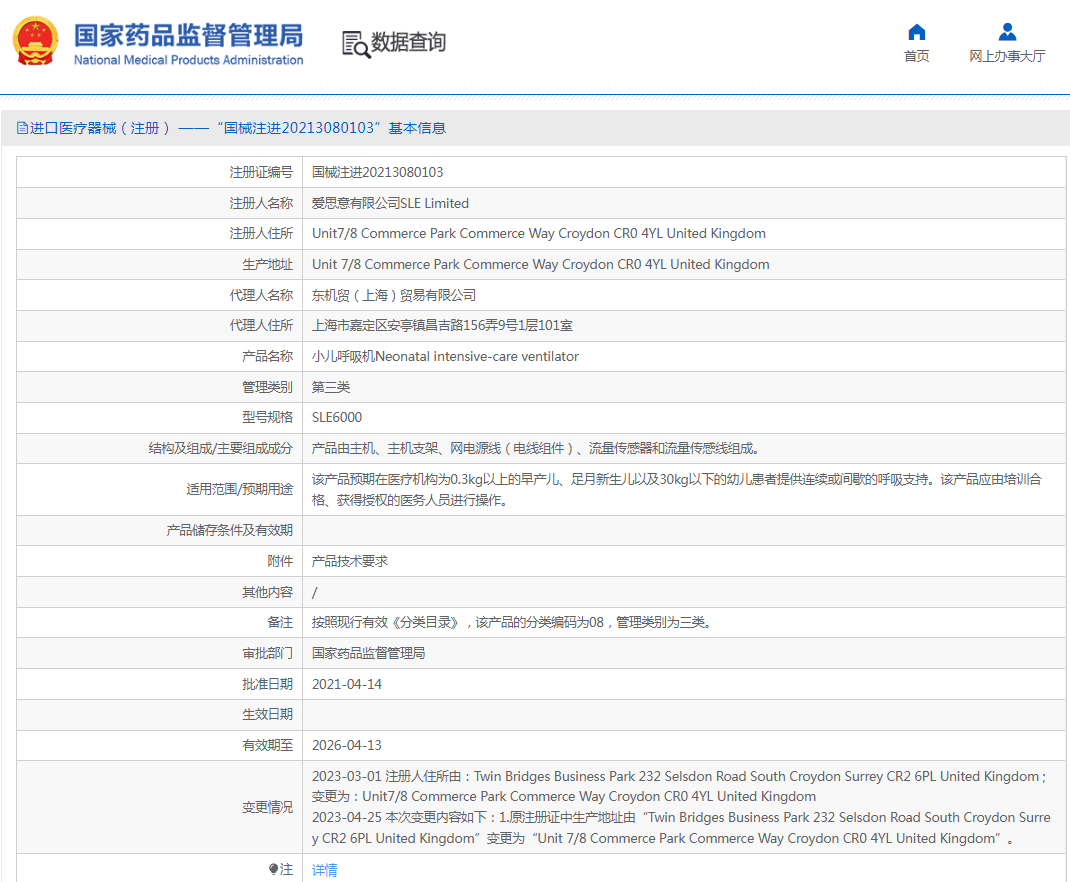Click the 国家药品监督管理局 site title
Image resolution: width=1070 pixels, height=882 pixels.
[188, 36]
